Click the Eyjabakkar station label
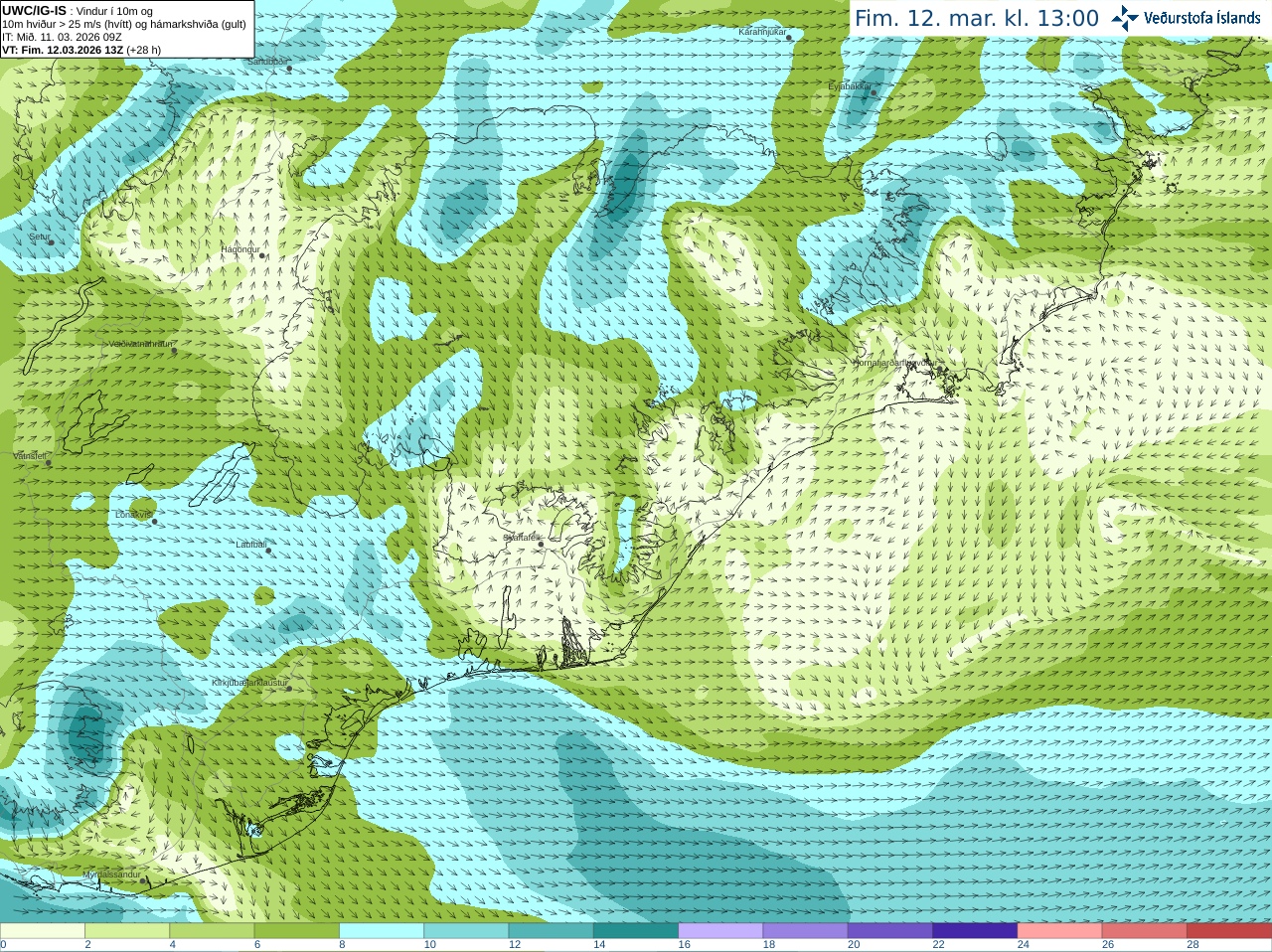 [850, 86]
